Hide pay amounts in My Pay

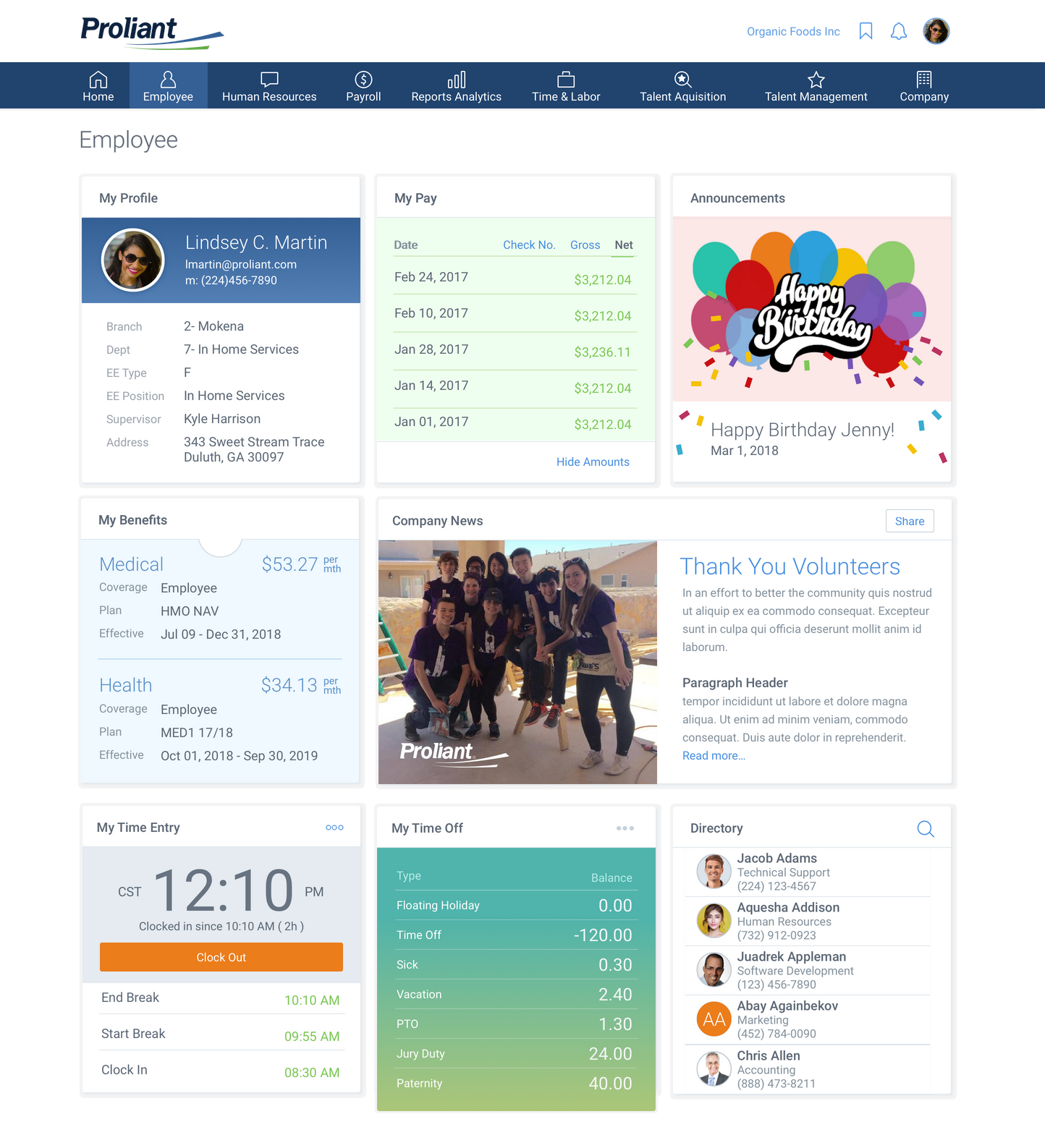click(x=593, y=462)
